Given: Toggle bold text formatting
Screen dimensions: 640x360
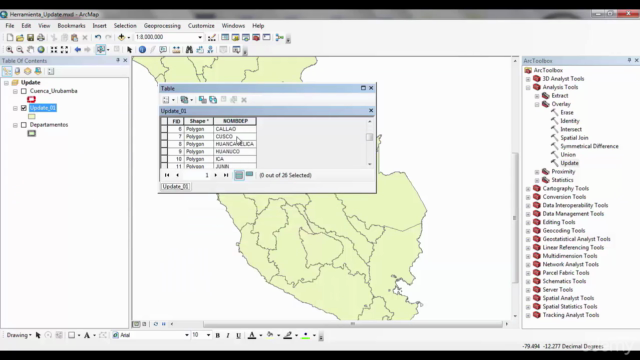Looking at the screenshot, I should 218,336.
